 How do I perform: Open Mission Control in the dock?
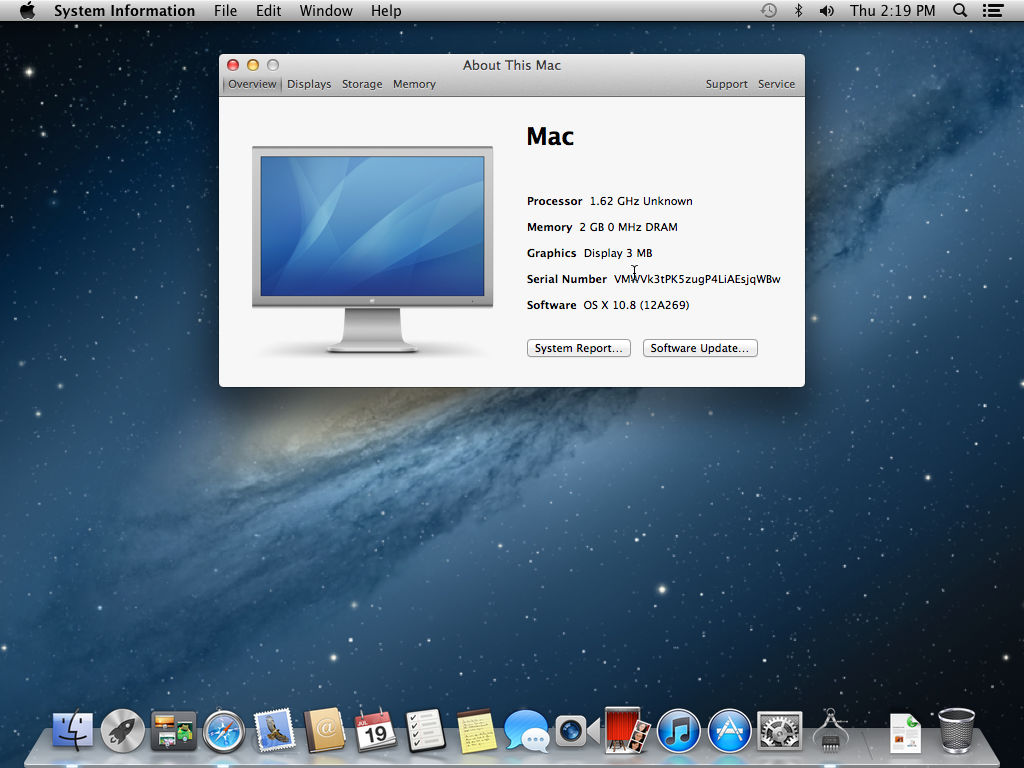(173, 730)
